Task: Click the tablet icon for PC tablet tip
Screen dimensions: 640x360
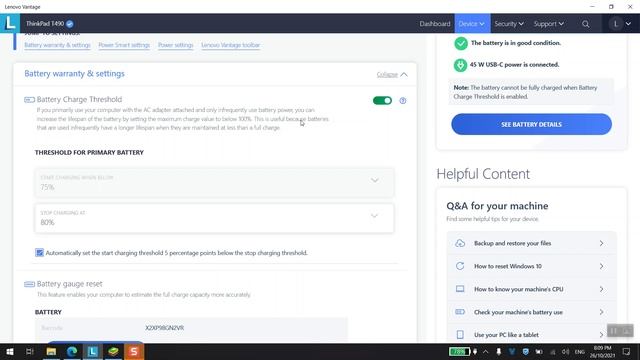Action: 460,335
